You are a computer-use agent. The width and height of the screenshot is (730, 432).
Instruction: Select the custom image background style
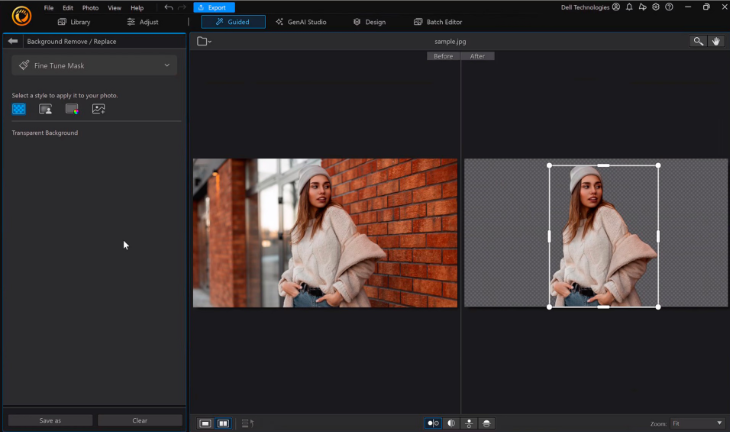tap(98, 109)
